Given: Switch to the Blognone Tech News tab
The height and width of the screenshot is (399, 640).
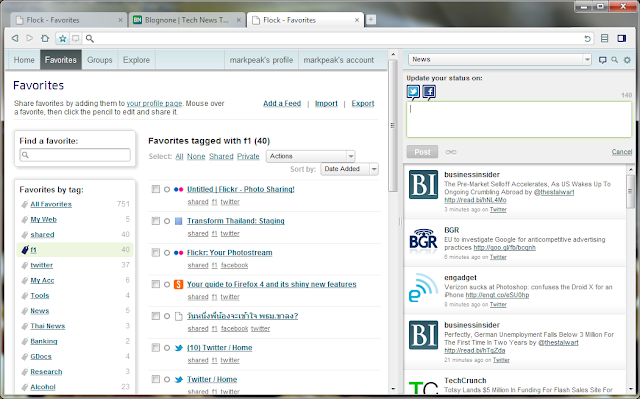Looking at the screenshot, I should coord(187,20).
